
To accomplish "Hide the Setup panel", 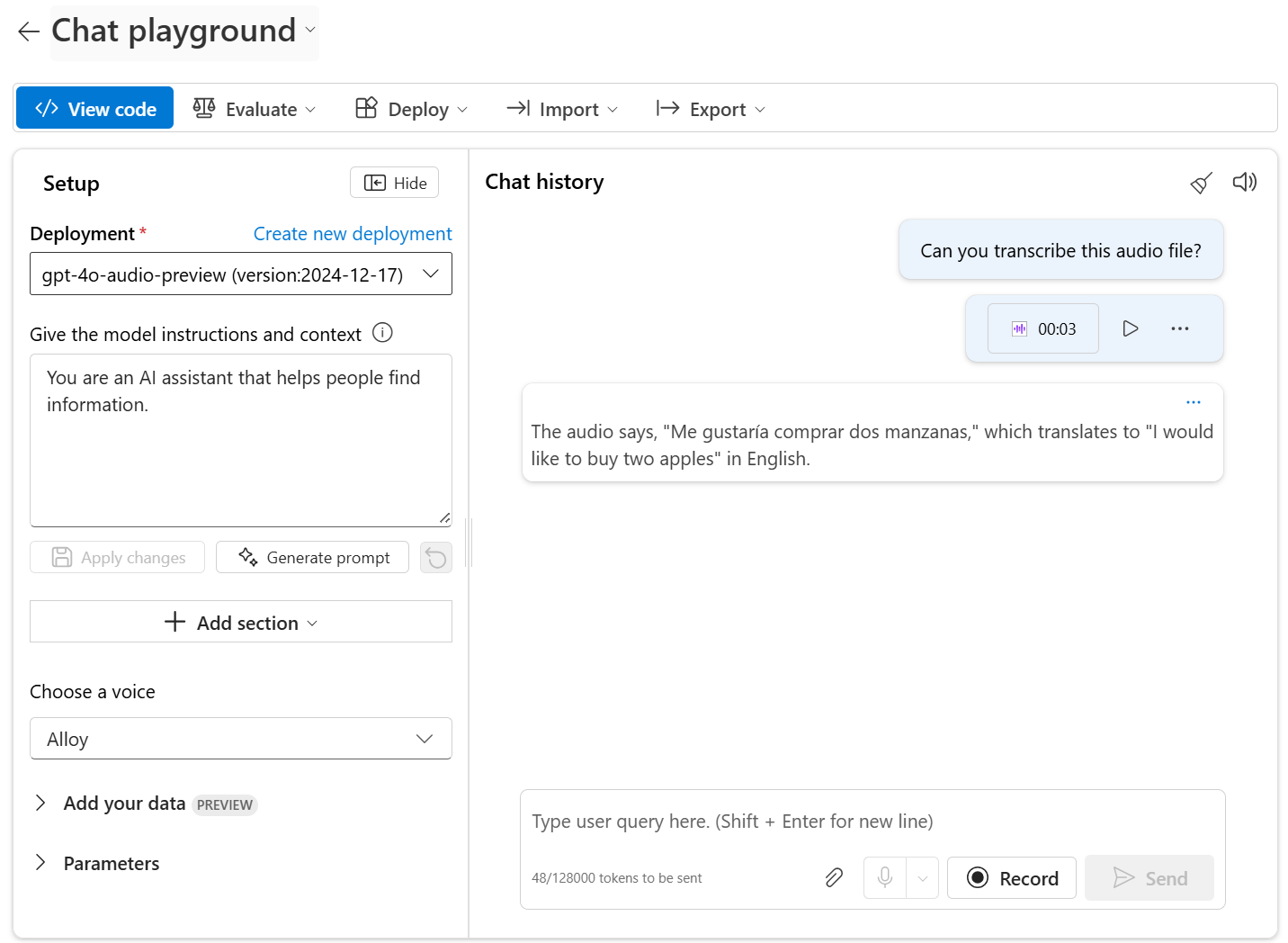I will 394,183.
